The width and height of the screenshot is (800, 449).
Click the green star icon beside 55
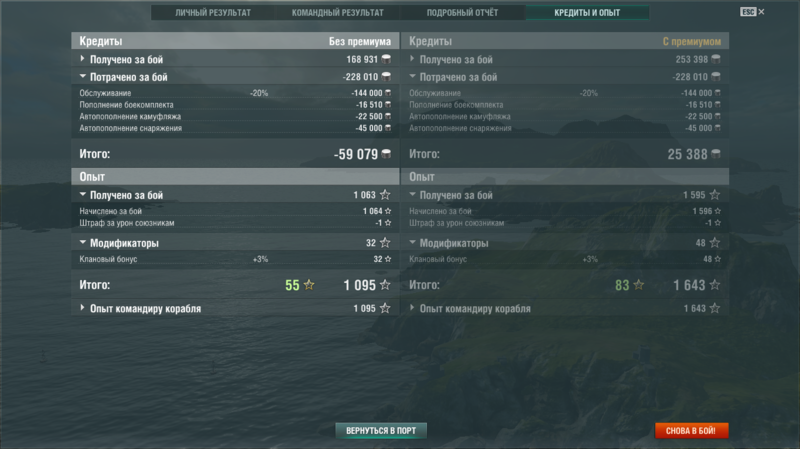point(309,285)
